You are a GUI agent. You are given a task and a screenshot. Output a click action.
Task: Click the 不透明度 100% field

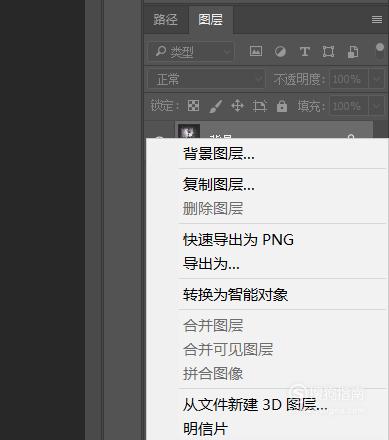click(349, 79)
